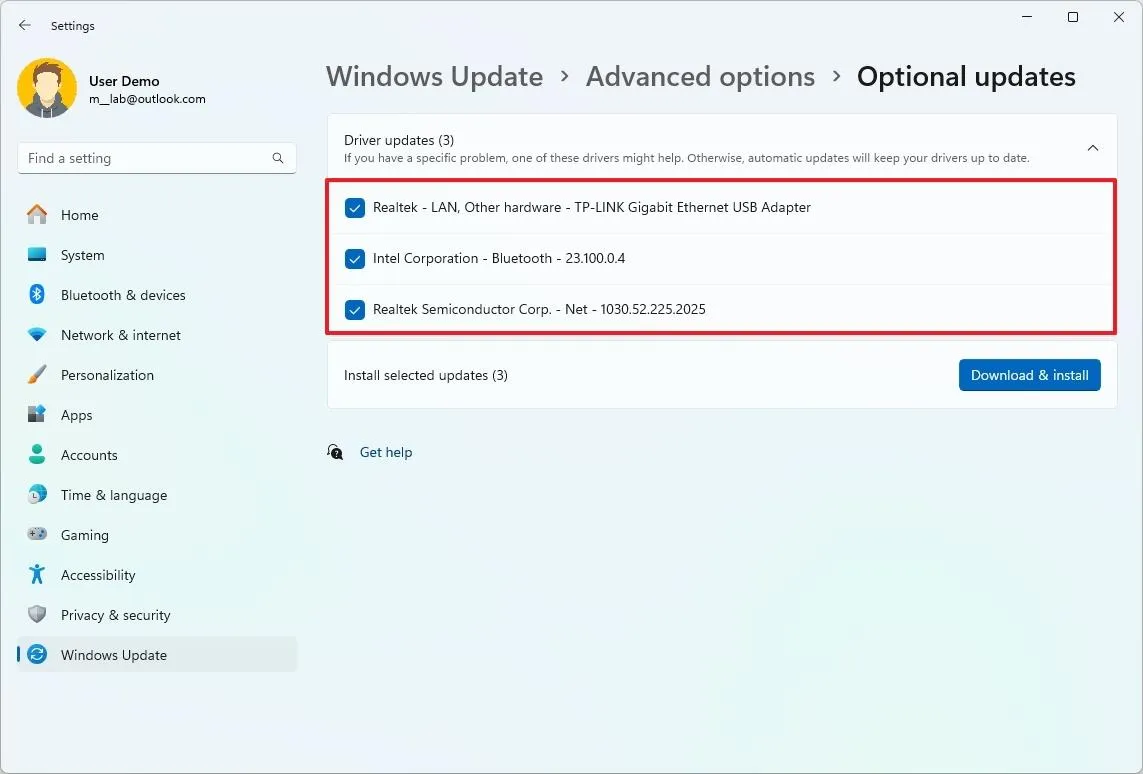Click the Apps icon in sidebar
Viewport: 1143px width, 774px height.
37,415
